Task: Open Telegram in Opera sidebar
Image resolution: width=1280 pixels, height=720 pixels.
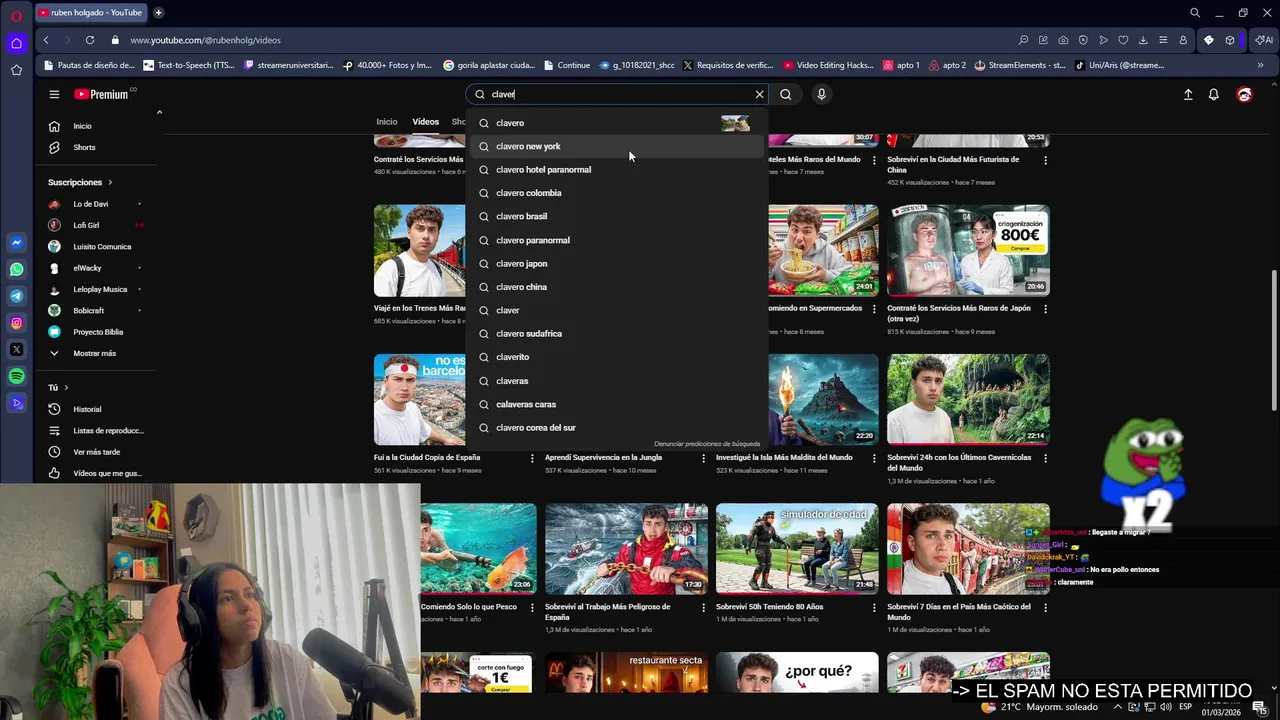Action: 16,296
